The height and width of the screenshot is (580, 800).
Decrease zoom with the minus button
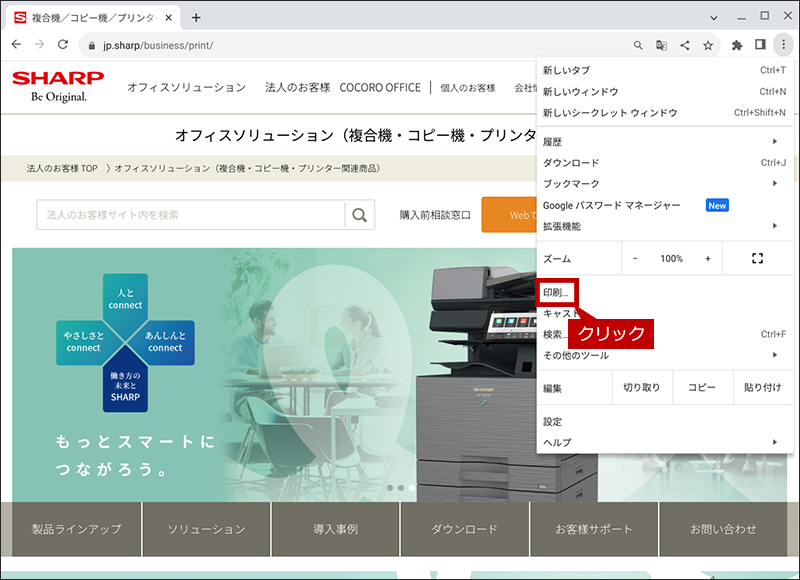tap(635, 259)
